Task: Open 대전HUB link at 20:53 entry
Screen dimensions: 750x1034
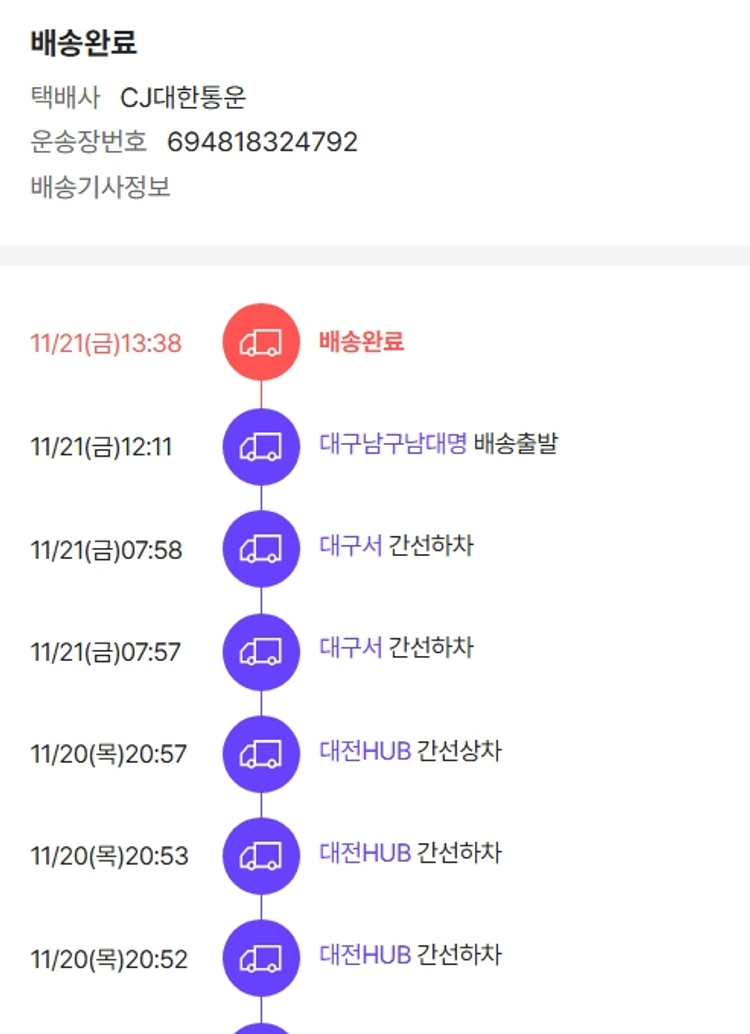Action: (365, 853)
